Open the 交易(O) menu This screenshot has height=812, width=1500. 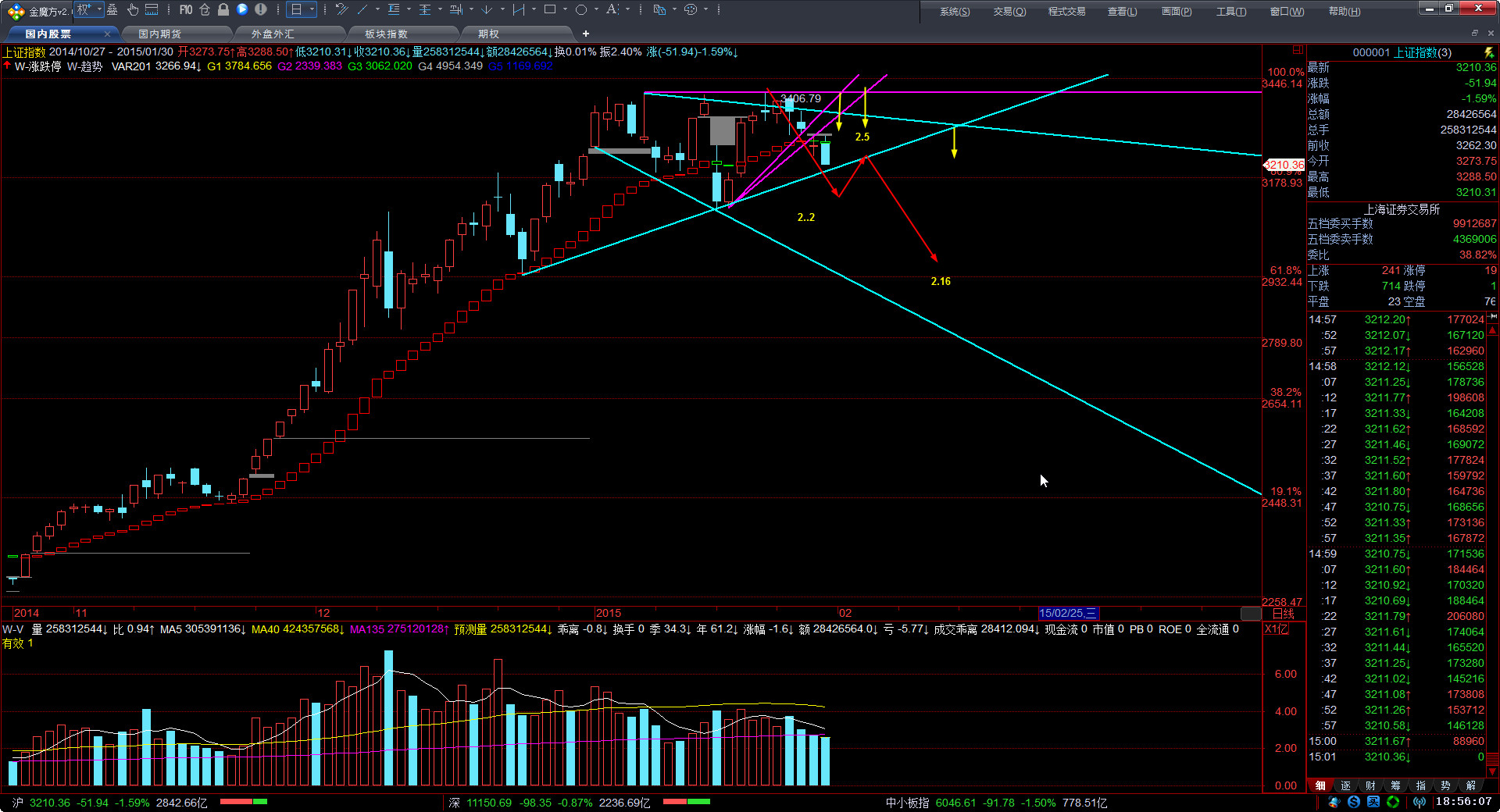click(x=1009, y=11)
